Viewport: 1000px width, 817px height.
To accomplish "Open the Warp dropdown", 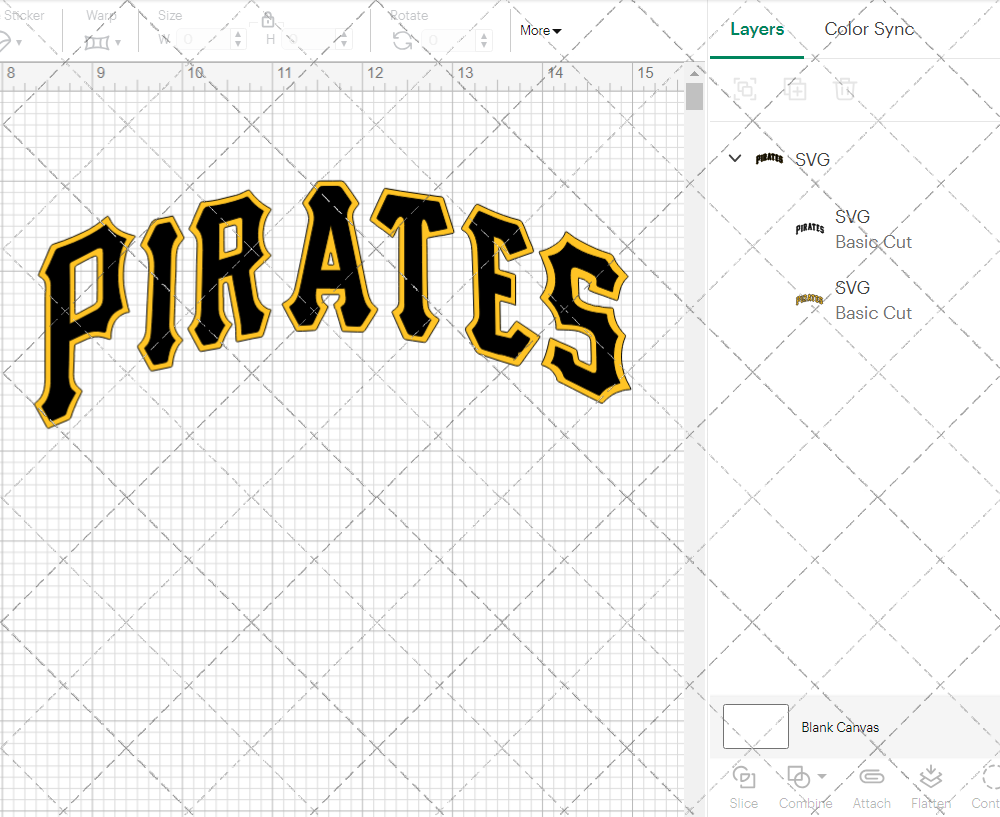I will pos(102,42).
